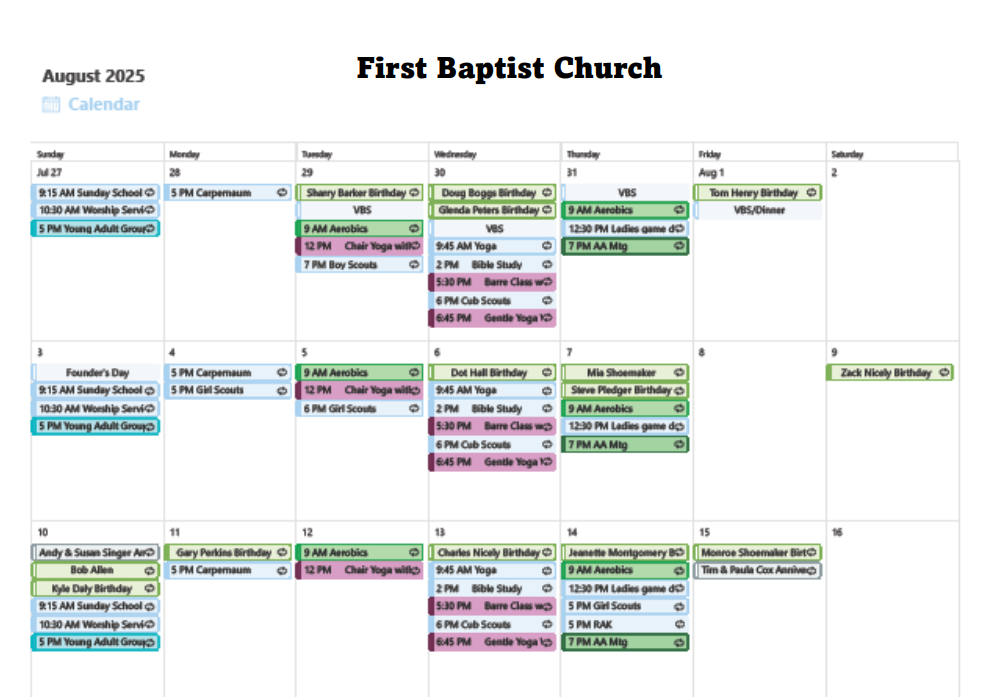Open the Calendar link below the month title
Screen dimensions: 1002x697
[x=104, y=104]
